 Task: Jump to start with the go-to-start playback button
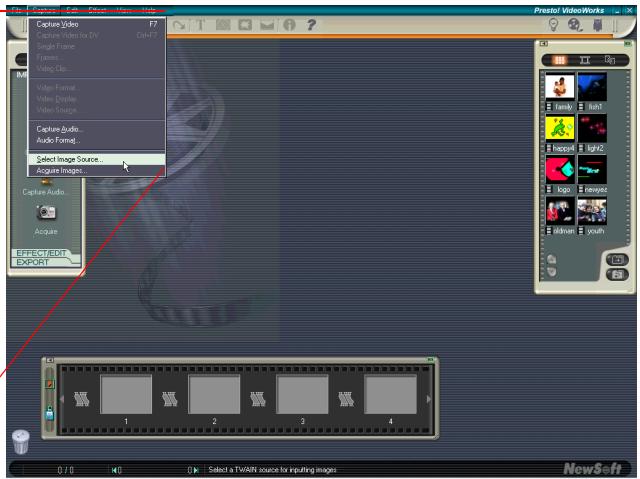[x=116, y=470]
